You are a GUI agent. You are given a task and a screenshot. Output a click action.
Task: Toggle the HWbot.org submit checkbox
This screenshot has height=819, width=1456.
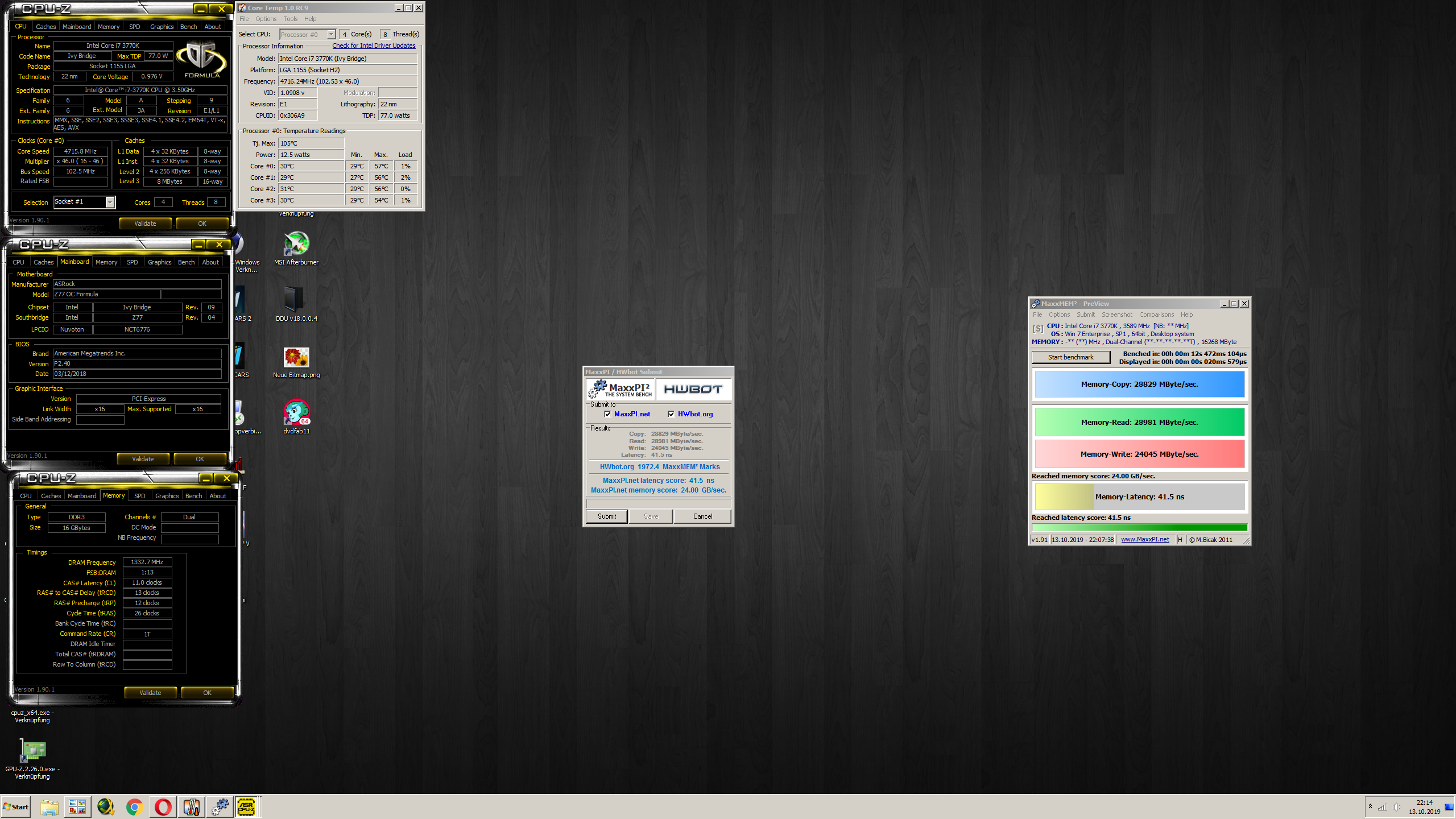671,414
